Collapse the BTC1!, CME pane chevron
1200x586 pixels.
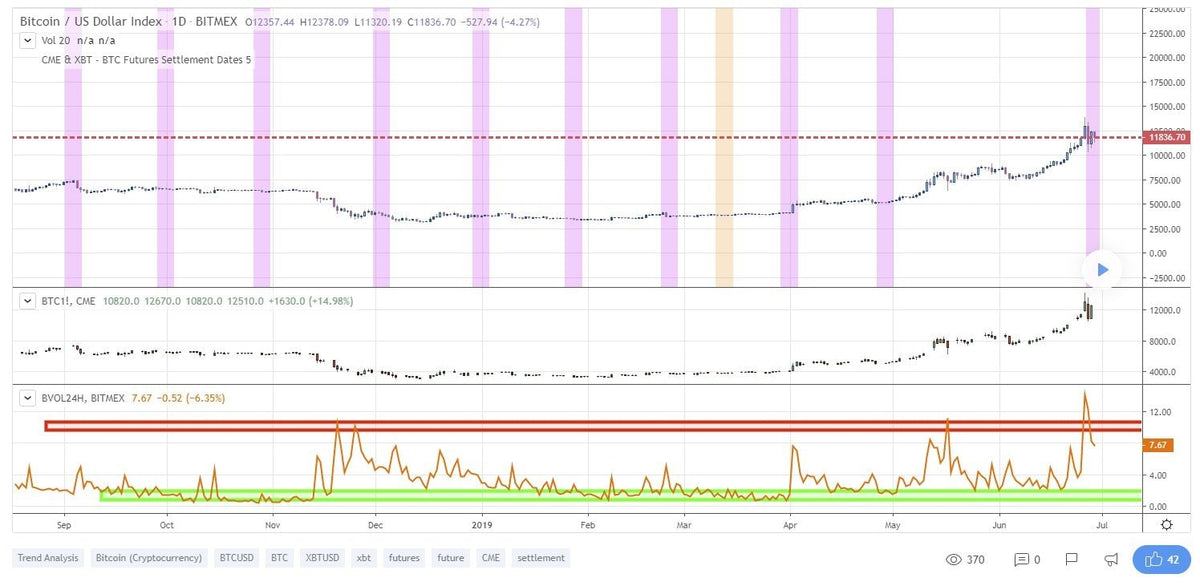point(26,299)
